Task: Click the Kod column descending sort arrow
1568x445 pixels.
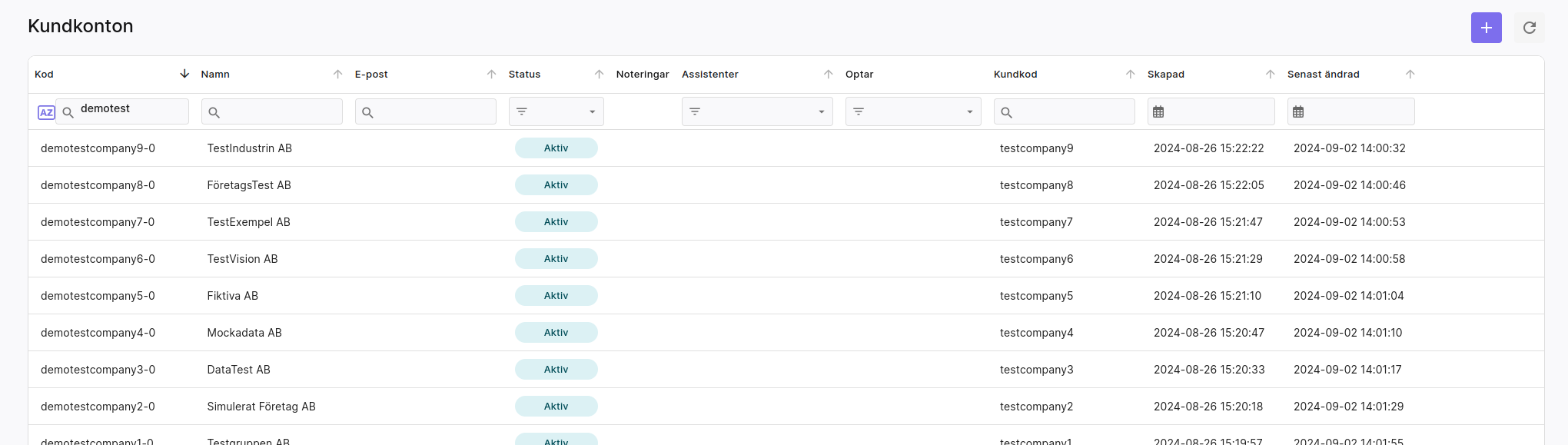Action: (x=184, y=74)
